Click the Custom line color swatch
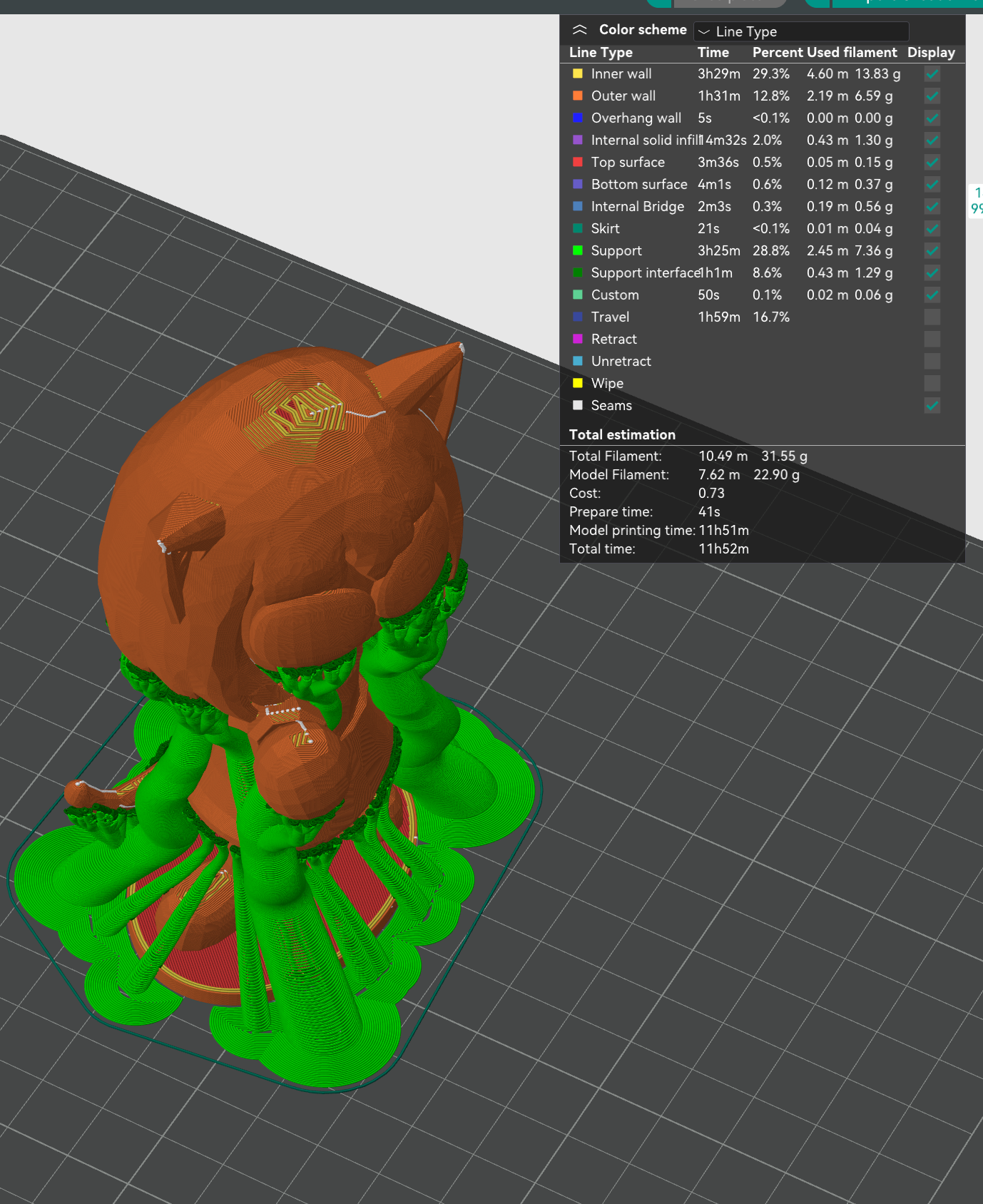This screenshot has width=983, height=1204. coord(578,295)
